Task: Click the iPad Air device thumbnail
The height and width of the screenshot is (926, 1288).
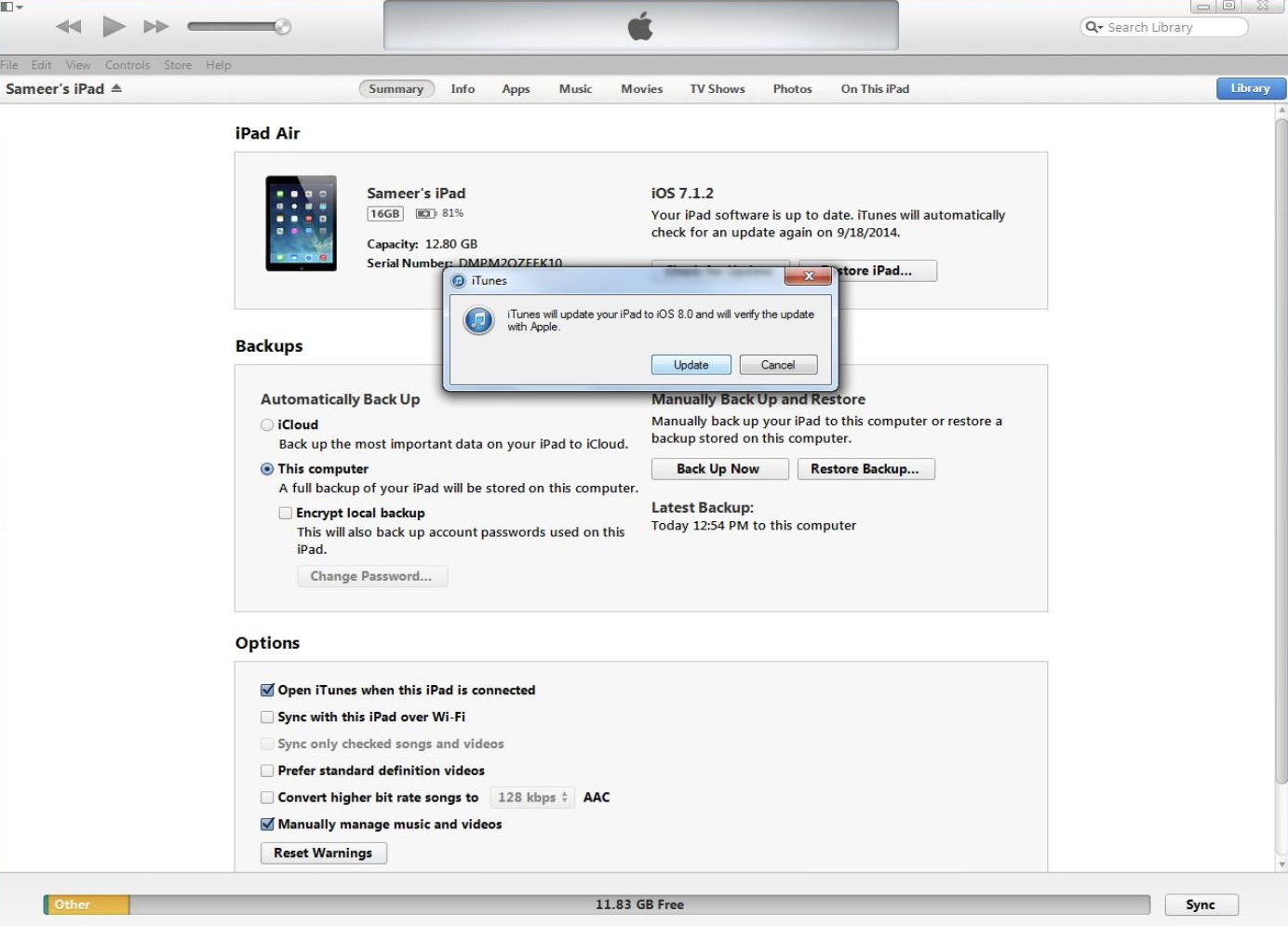Action: [301, 221]
